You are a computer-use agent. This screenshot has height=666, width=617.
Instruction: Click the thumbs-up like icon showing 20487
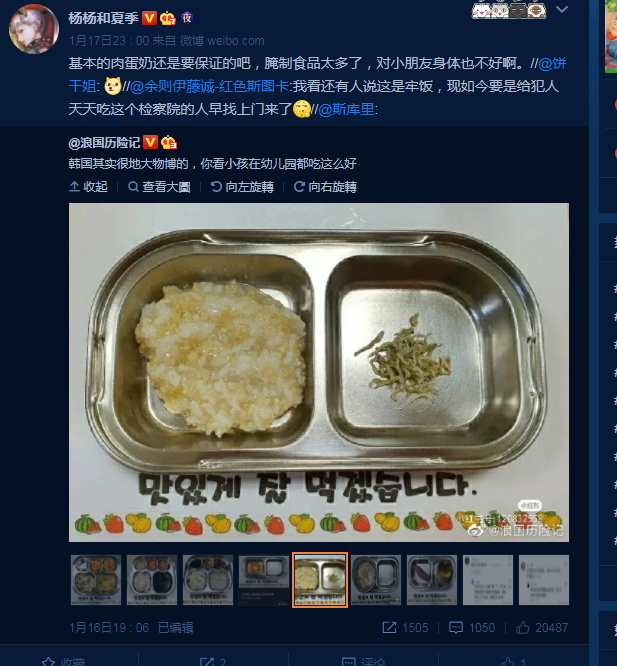(522, 627)
